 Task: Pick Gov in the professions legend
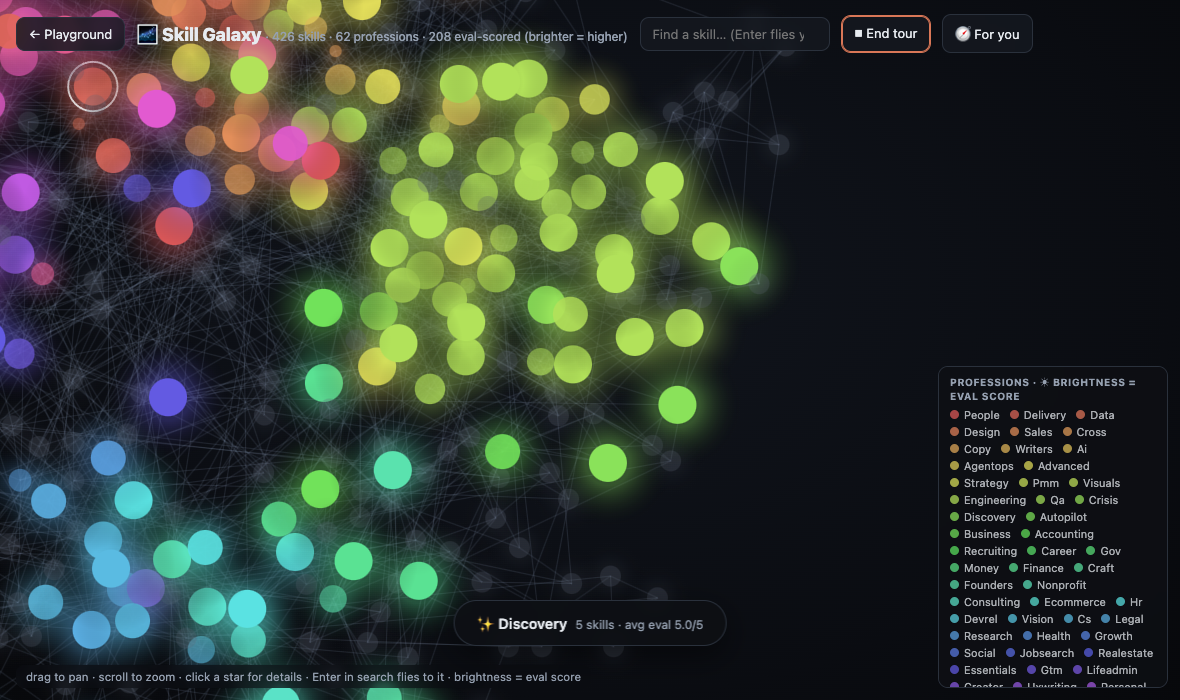tap(1103, 551)
